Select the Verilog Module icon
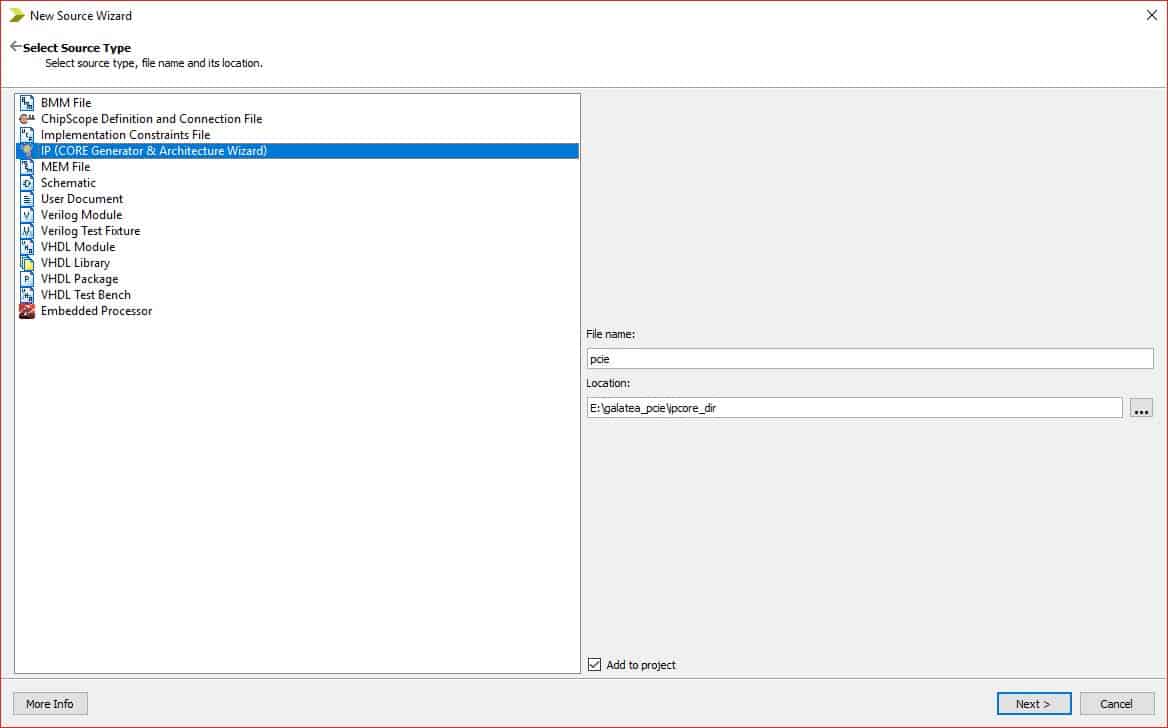This screenshot has height=728, width=1168. coord(27,215)
